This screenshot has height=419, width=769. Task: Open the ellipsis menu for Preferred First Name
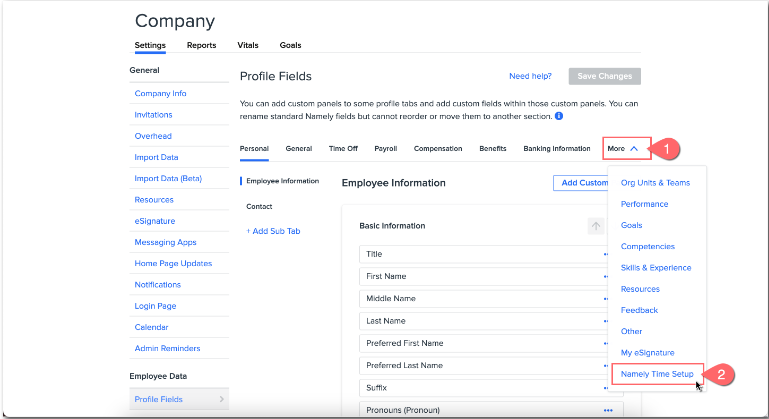point(606,343)
